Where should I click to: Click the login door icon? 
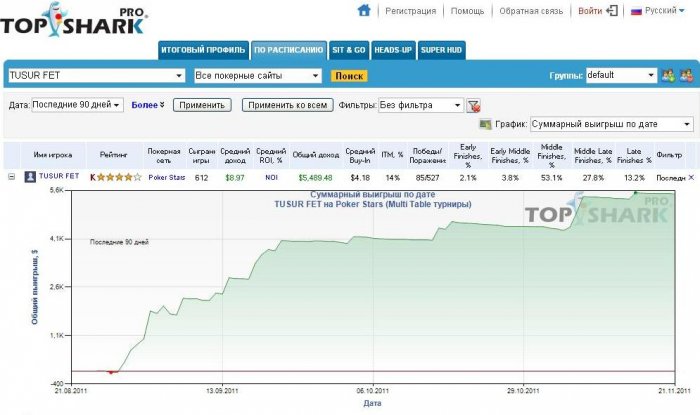pos(612,10)
